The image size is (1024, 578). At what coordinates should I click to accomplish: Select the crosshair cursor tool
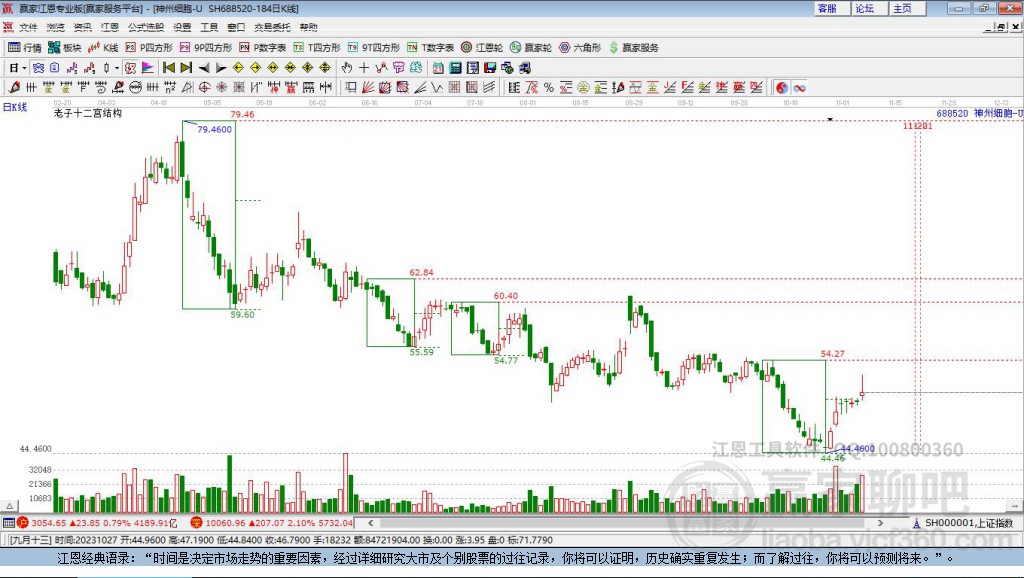[x=364, y=68]
